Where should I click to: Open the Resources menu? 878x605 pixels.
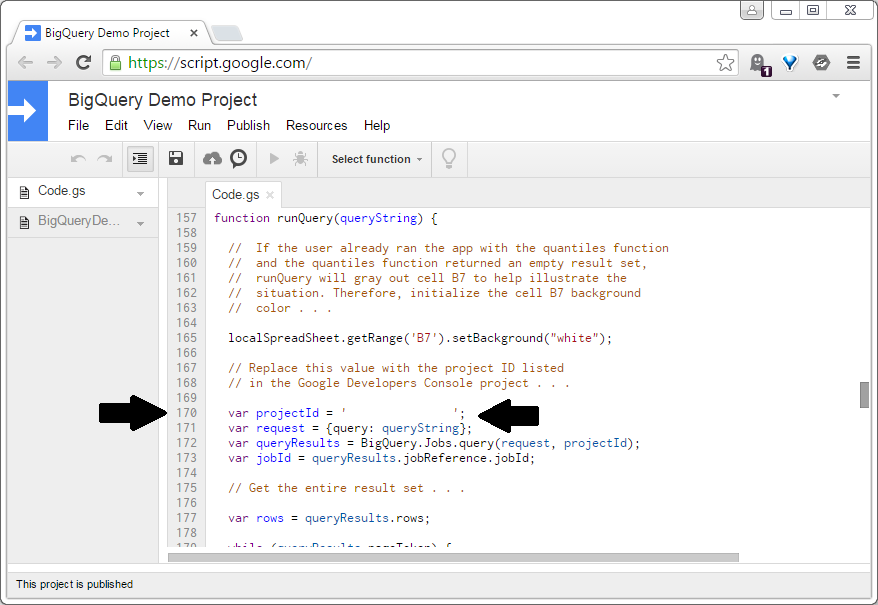[x=316, y=125]
